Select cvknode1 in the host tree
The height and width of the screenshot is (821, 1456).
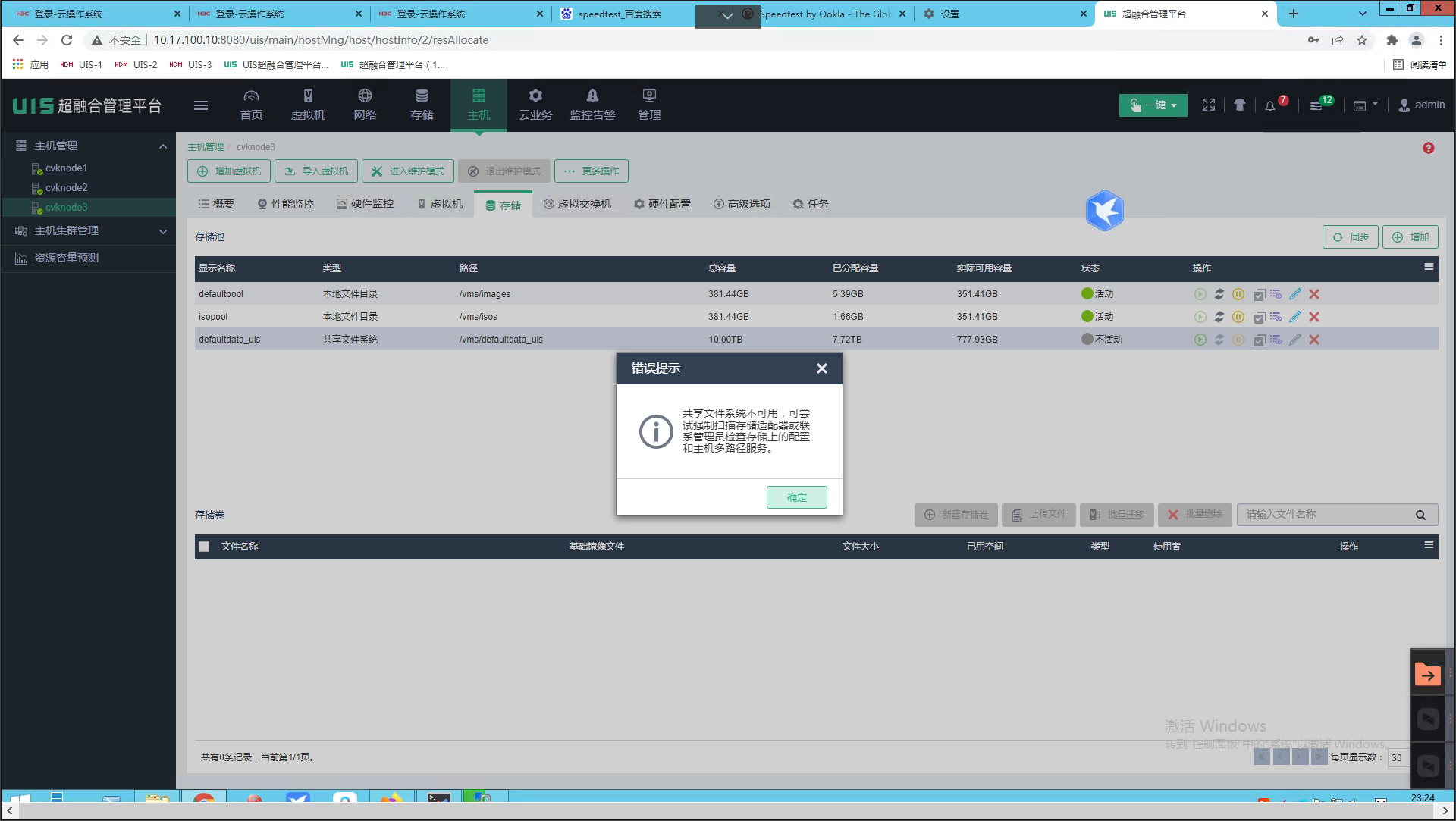(x=67, y=168)
